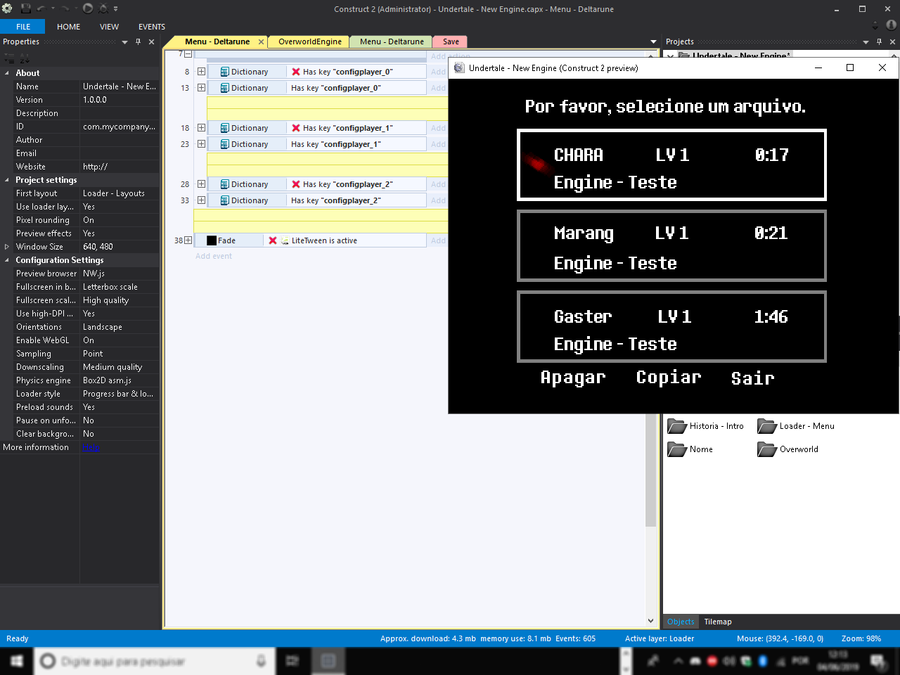Change the Preview browser NW.js value
Image resolution: width=900 pixels, height=675 pixels.
tap(119, 273)
